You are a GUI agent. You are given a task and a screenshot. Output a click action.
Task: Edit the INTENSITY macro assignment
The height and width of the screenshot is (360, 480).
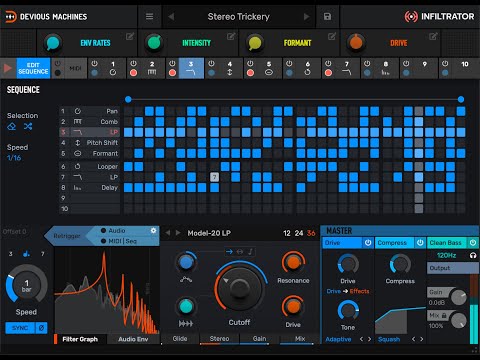(231, 36)
